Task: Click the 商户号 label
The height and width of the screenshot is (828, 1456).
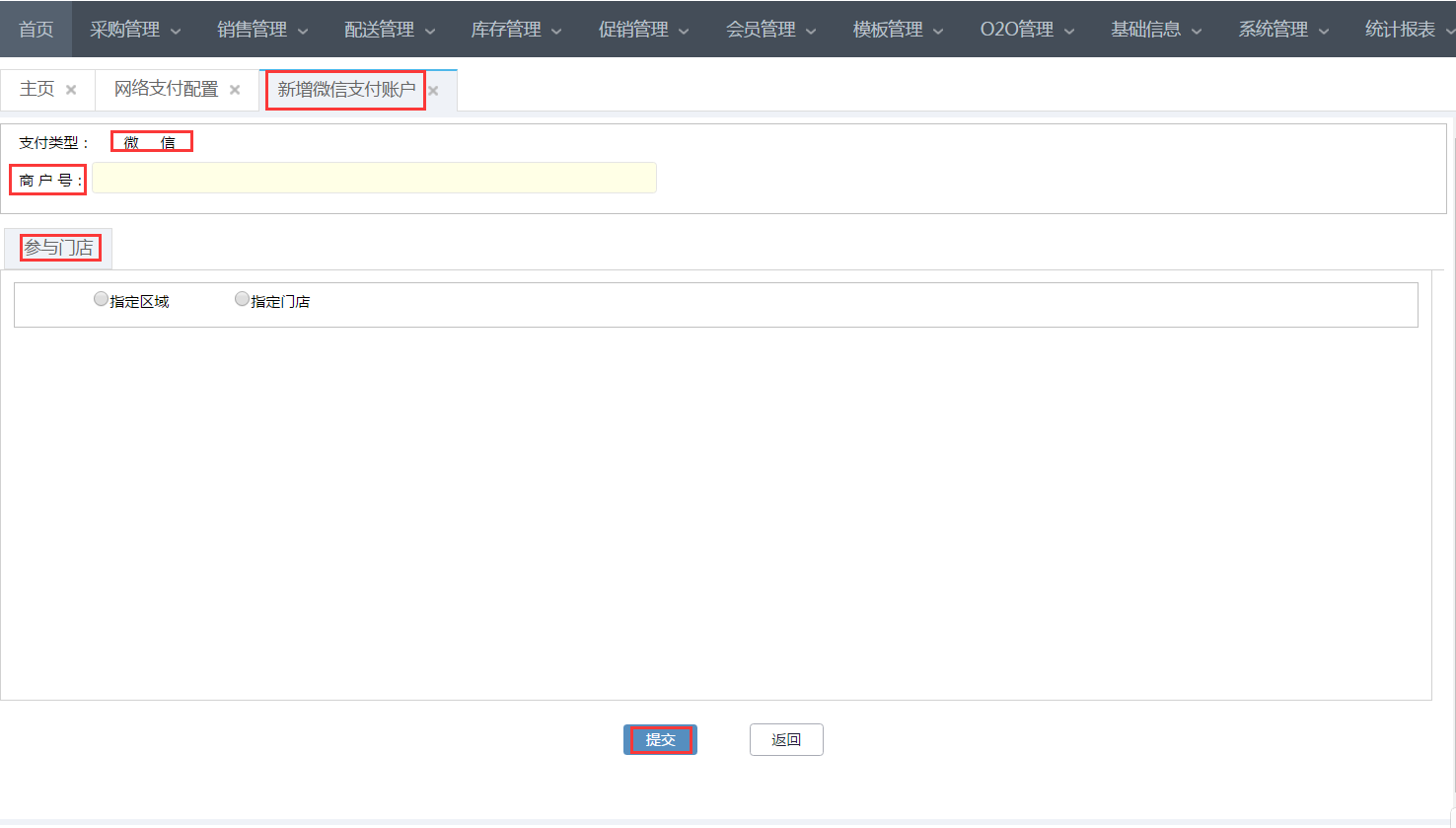Action: (49, 181)
